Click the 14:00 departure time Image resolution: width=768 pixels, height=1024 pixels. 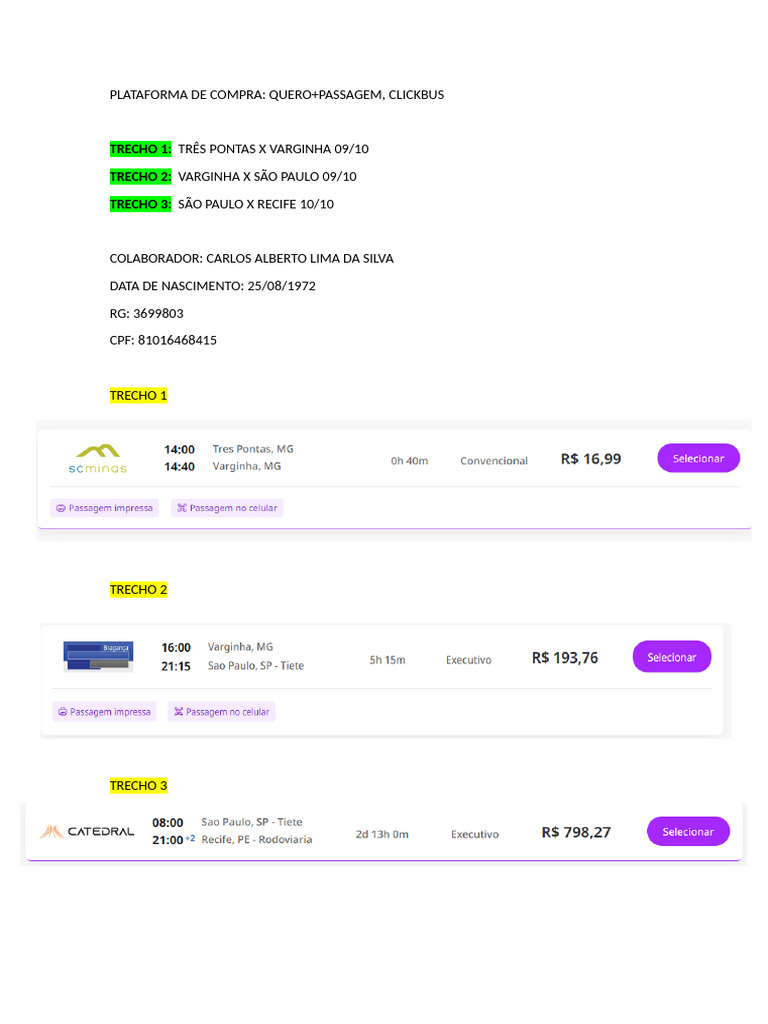179,449
